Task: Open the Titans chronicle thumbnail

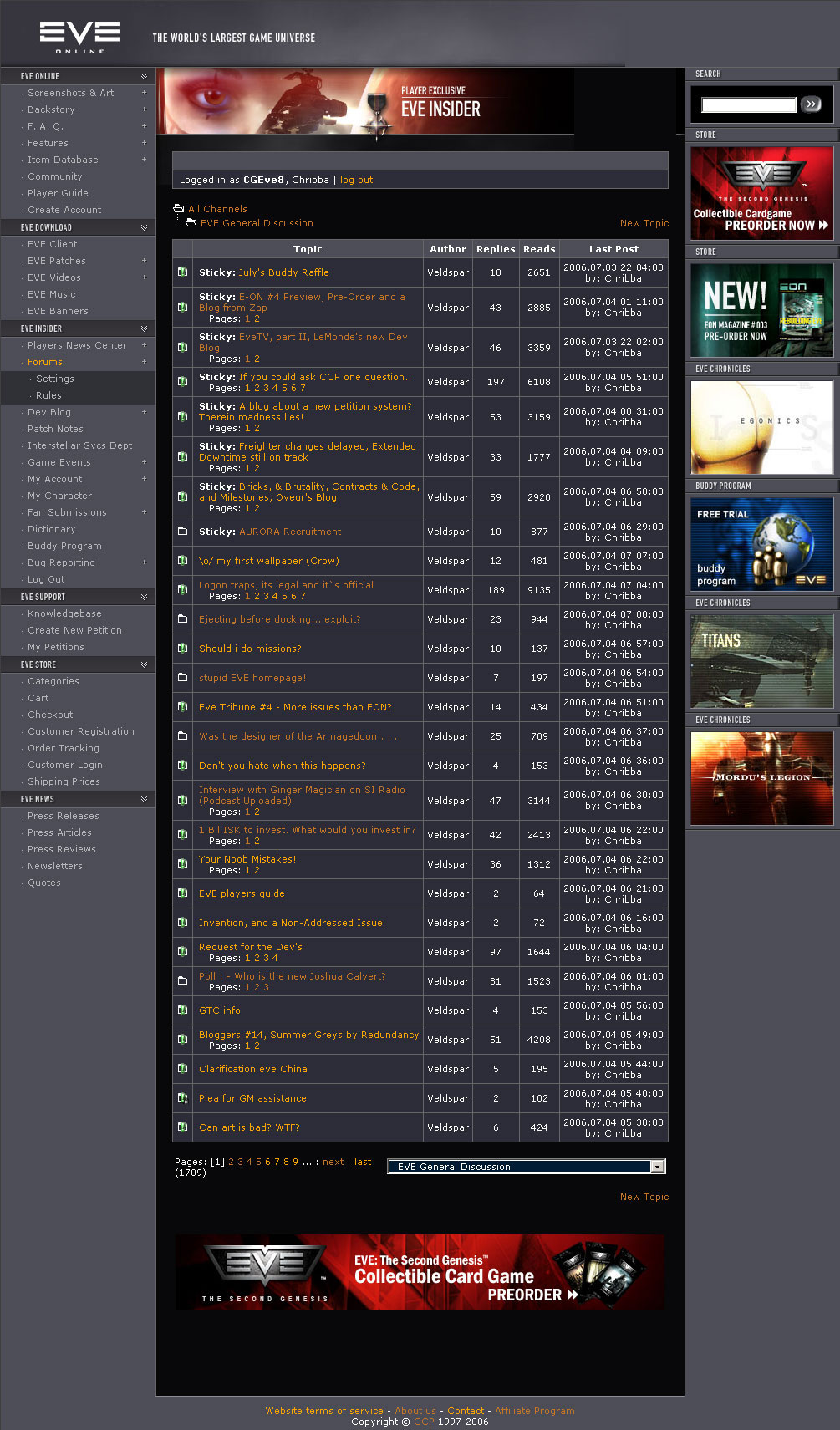Action: click(x=762, y=661)
